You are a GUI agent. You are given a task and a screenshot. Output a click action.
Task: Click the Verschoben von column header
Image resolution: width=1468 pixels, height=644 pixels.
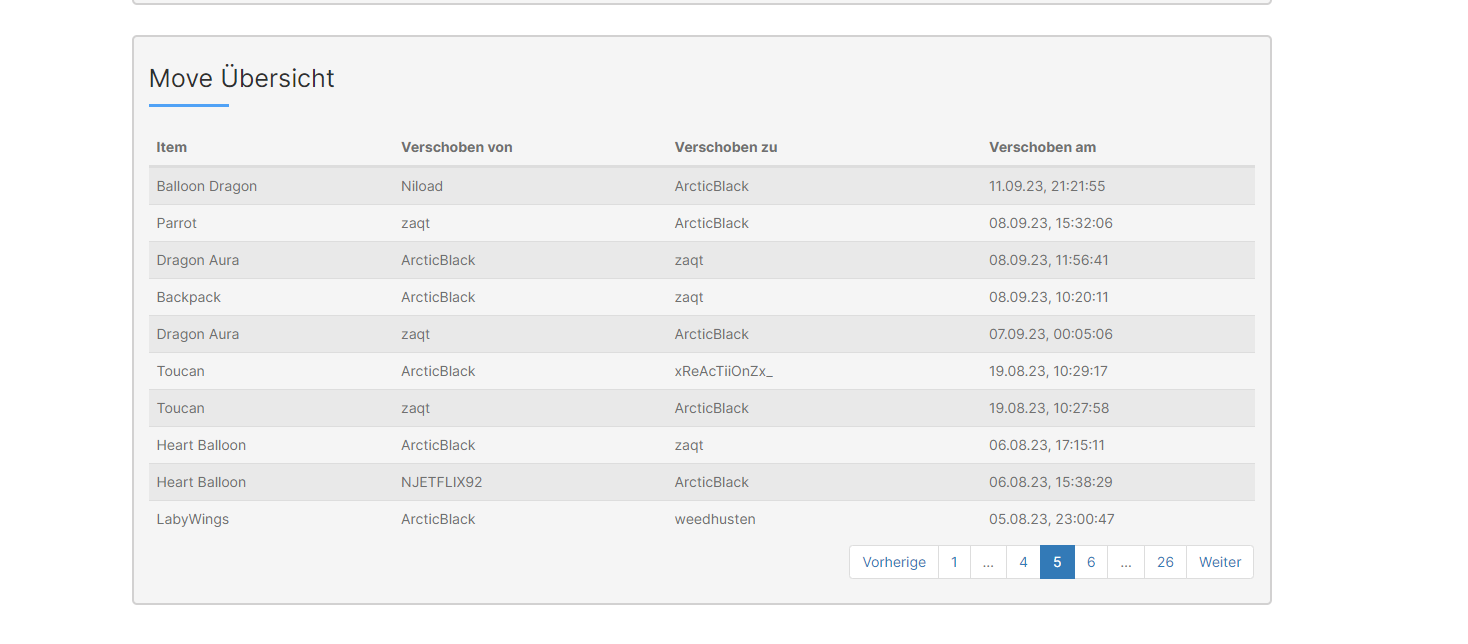(x=457, y=147)
